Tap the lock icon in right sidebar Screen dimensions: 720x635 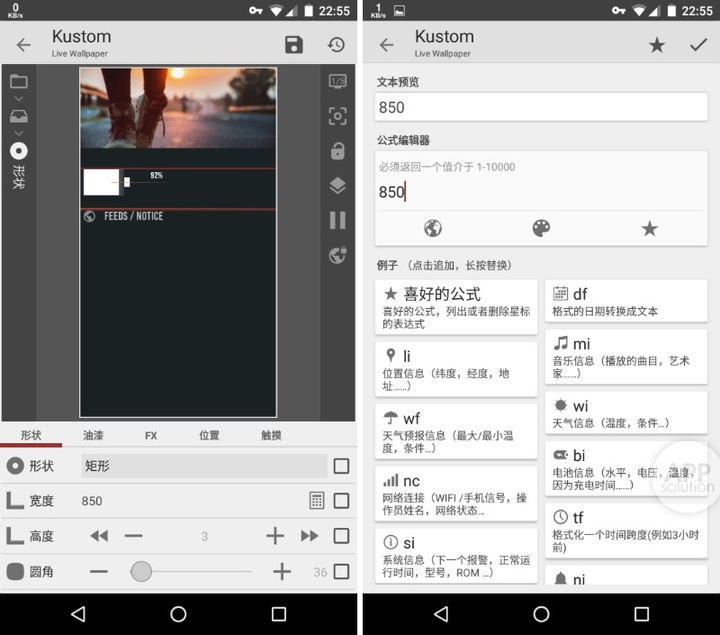[x=338, y=151]
